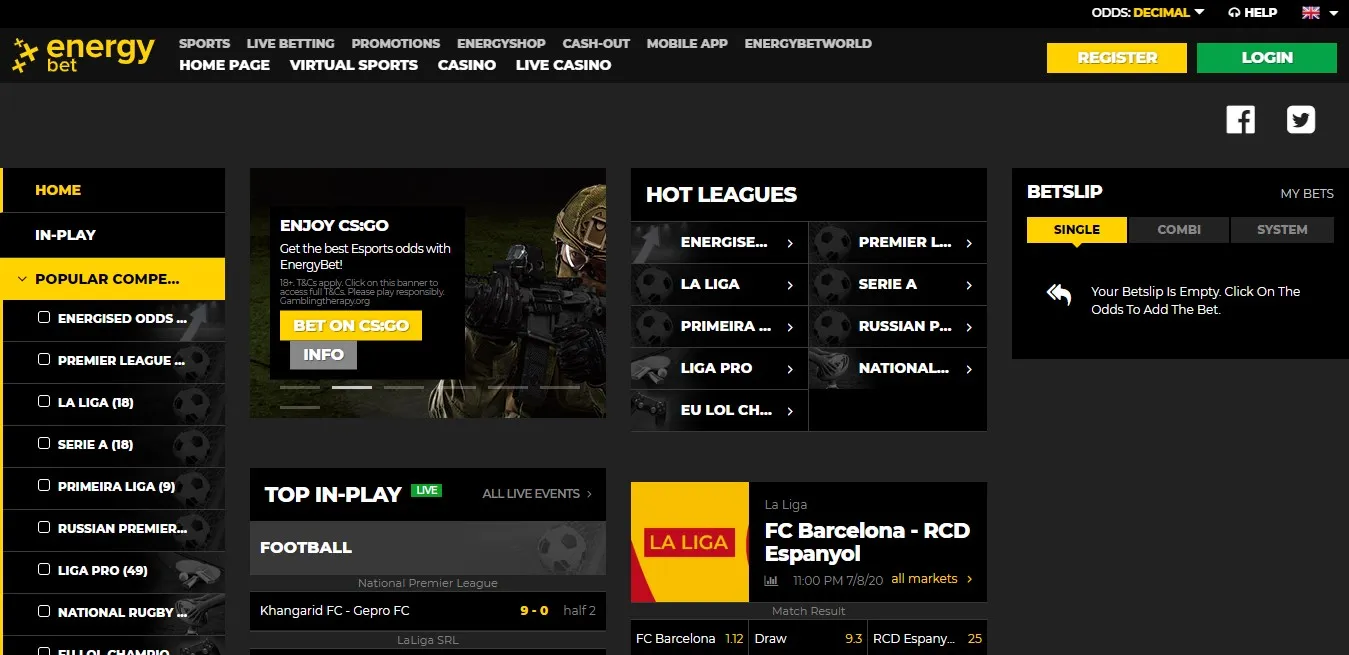Click the energybet logo
The height and width of the screenshot is (655, 1349).
point(84,54)
